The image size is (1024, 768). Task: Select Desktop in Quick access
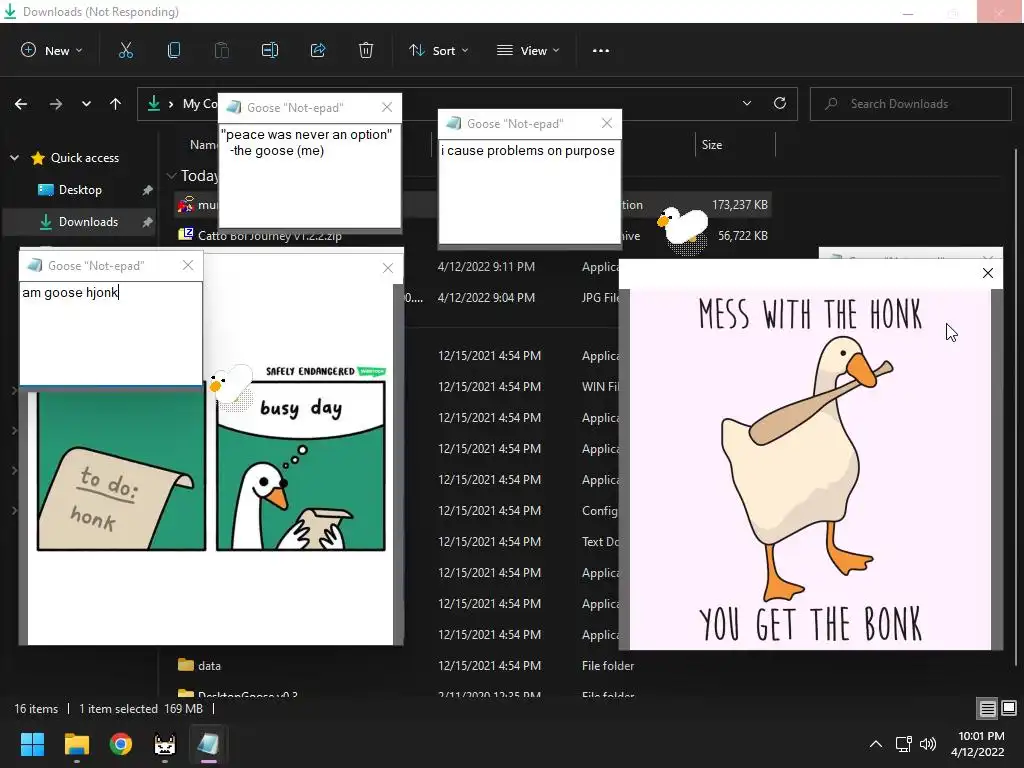click(x=80, y=189)
